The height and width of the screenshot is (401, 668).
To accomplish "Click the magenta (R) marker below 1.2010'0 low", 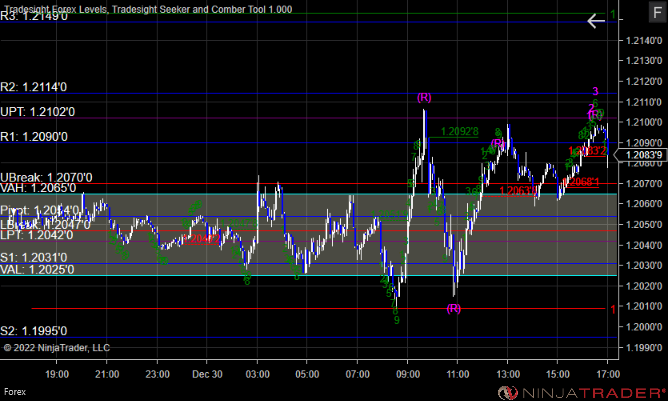I will point(454,309).
